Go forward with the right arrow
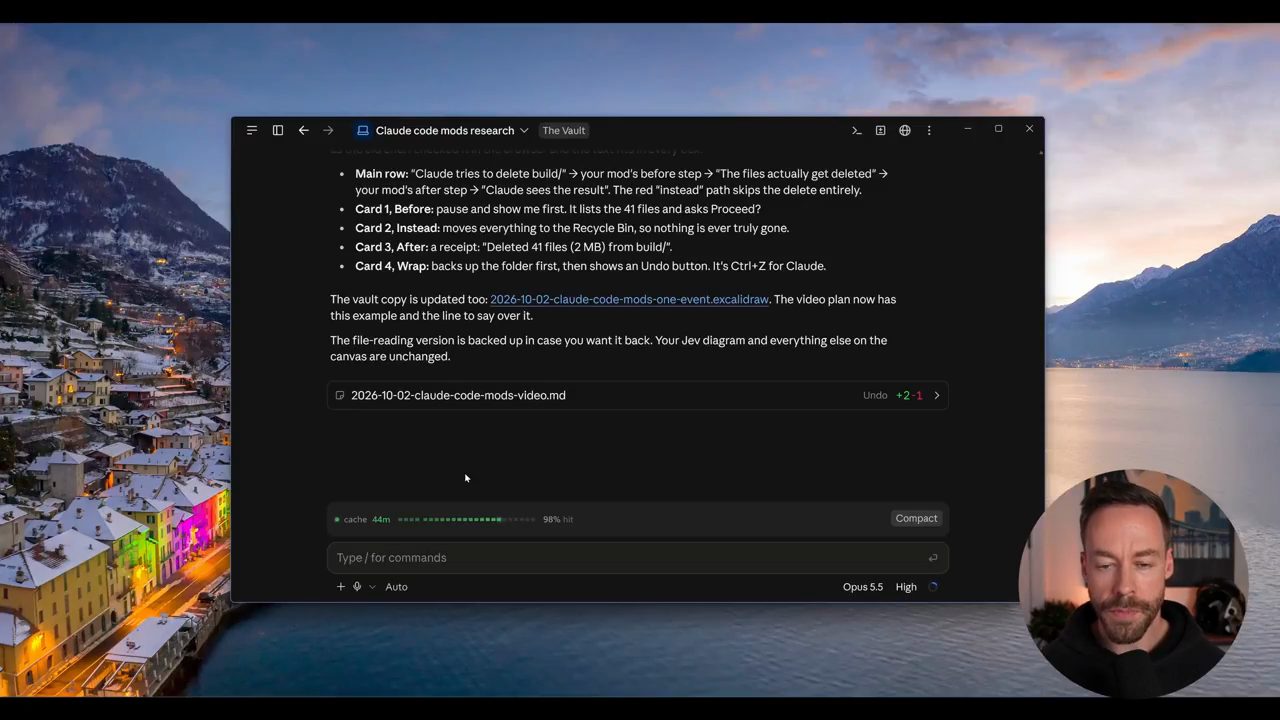The width and height of the screenshot is (1280, 720). (x=328, y=130)
